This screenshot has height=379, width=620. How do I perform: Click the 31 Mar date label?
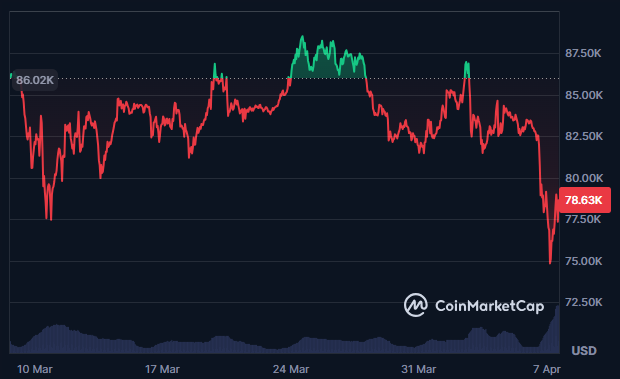[419, 369]
